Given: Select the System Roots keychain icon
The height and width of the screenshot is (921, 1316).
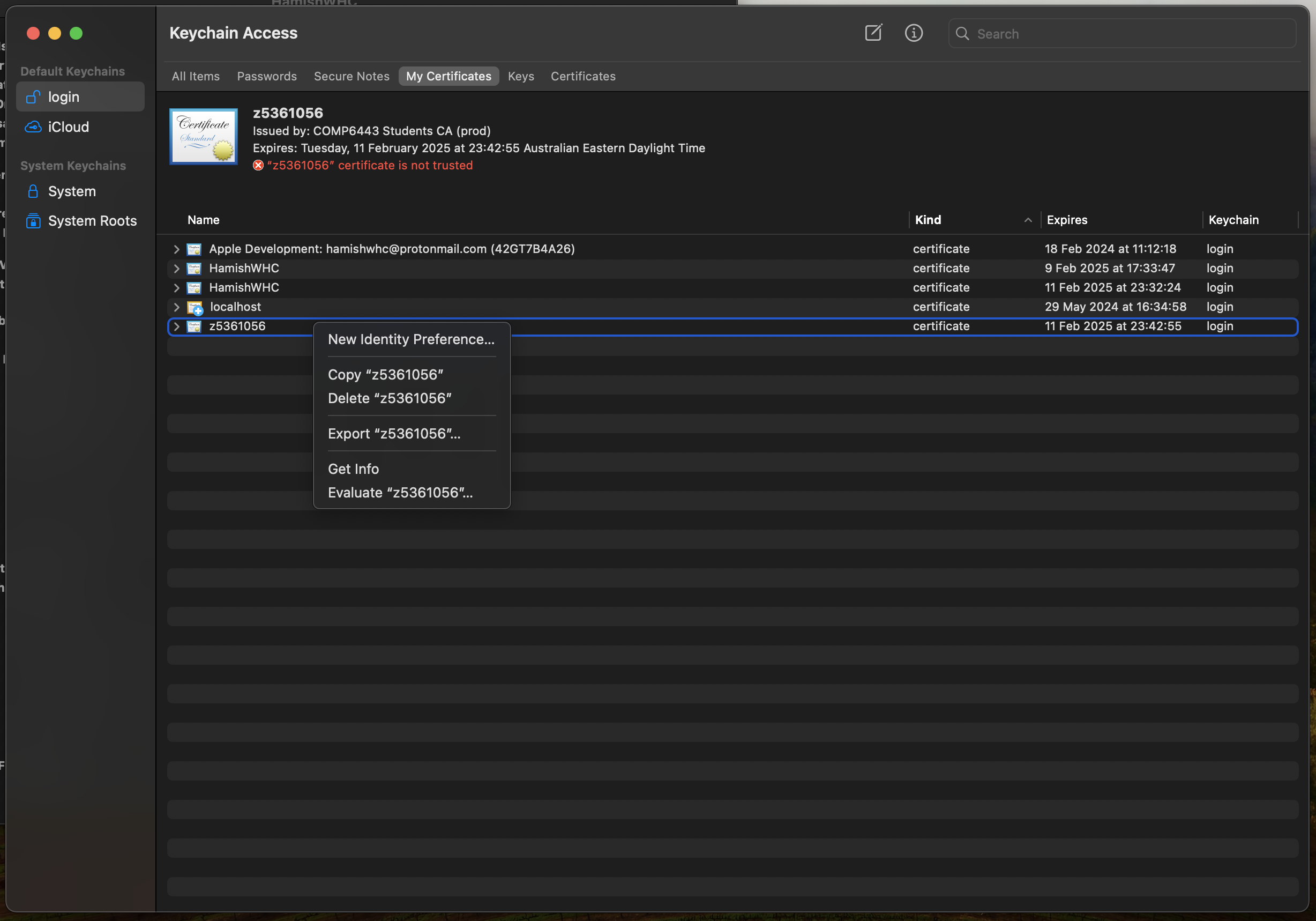Looking at the screenshot, I should click(33, 221).
